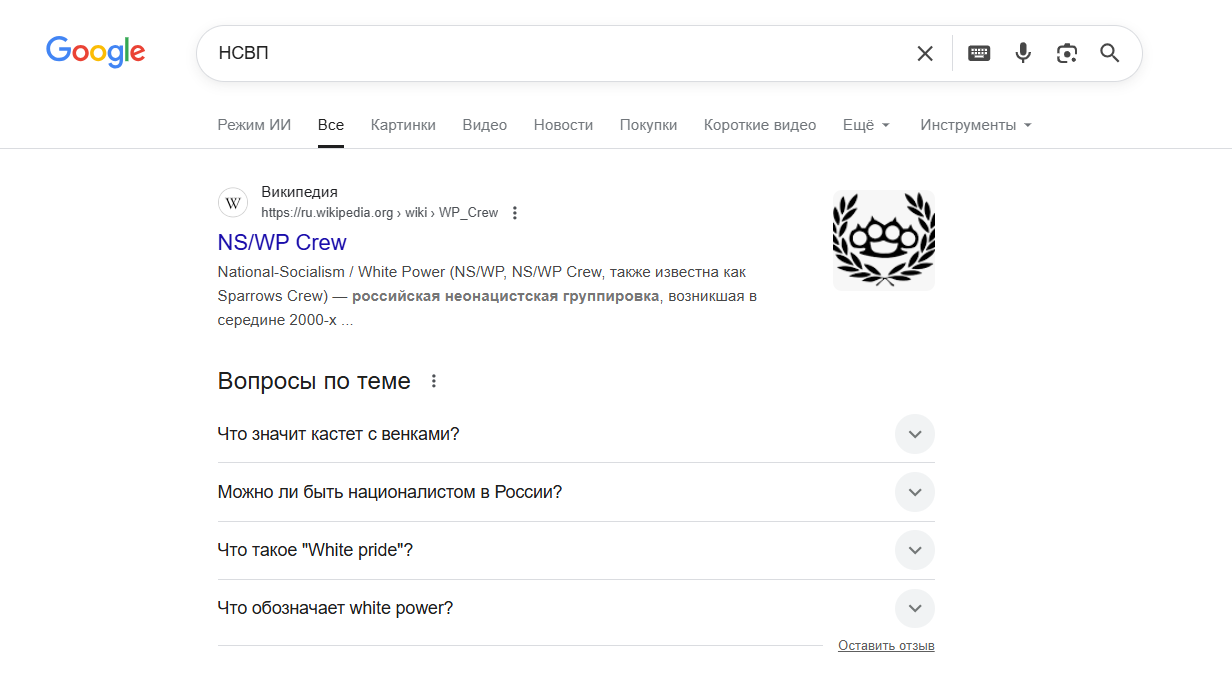This screenshot has height=676, width=1232.
Task: Switch to the Покупки tab
Action: [648, 125]
